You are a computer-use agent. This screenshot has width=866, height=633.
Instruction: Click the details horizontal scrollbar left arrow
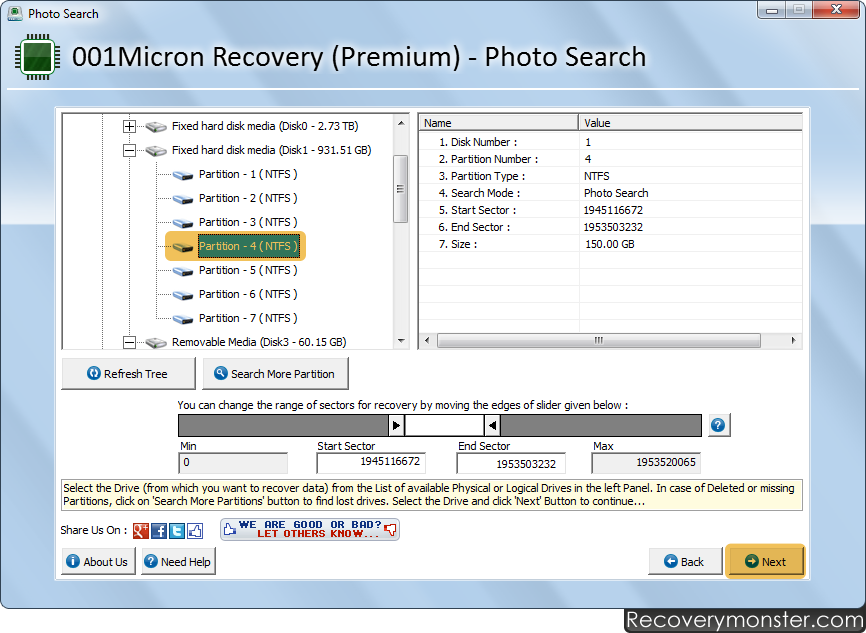pos(427,340)
